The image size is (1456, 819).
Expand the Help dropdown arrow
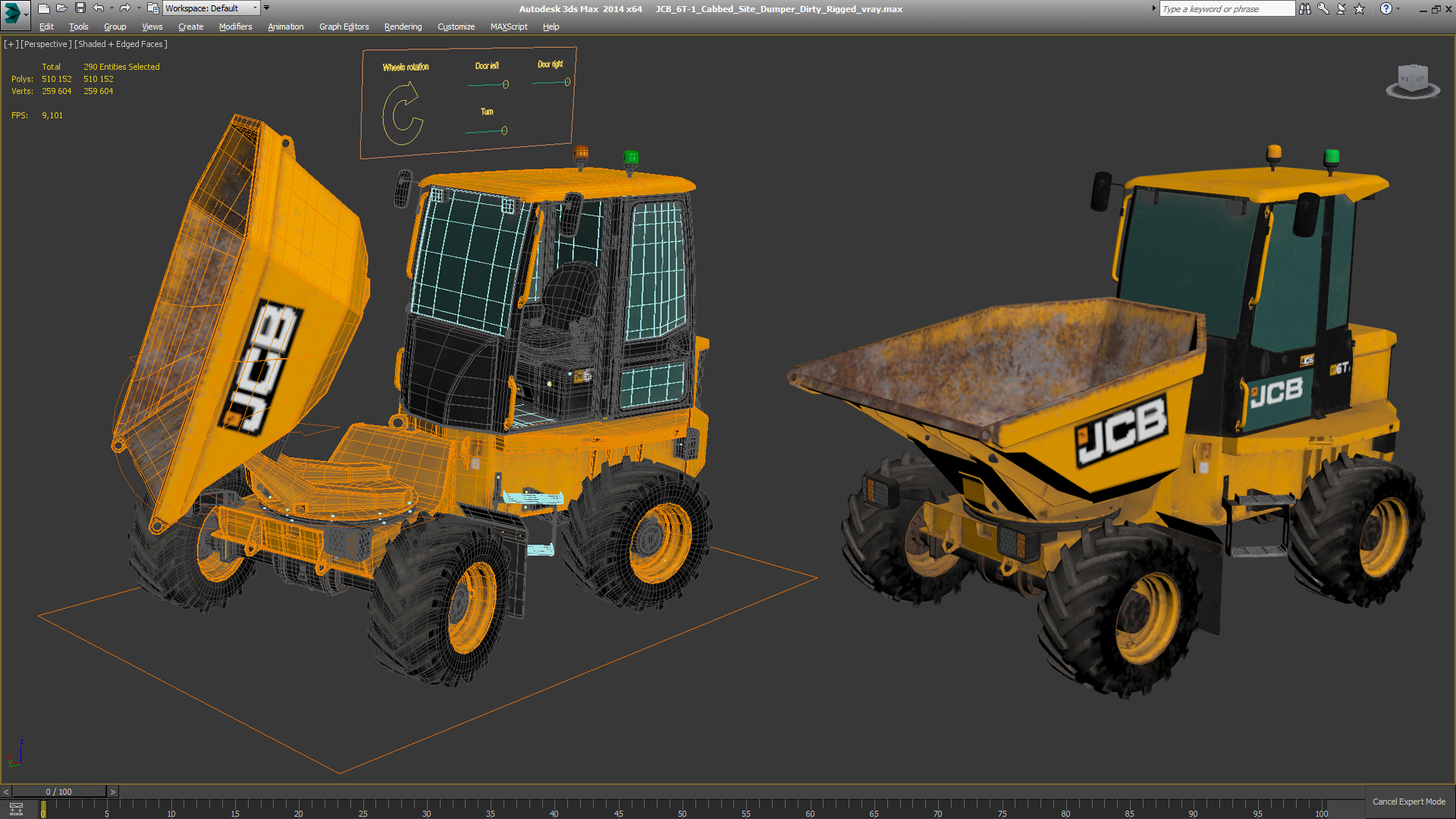pos(1398,9)
